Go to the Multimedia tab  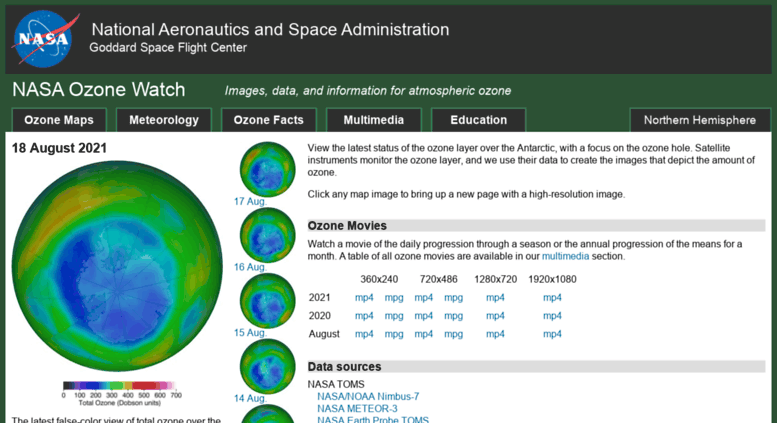pyautogui.click(x=374, y=120)
